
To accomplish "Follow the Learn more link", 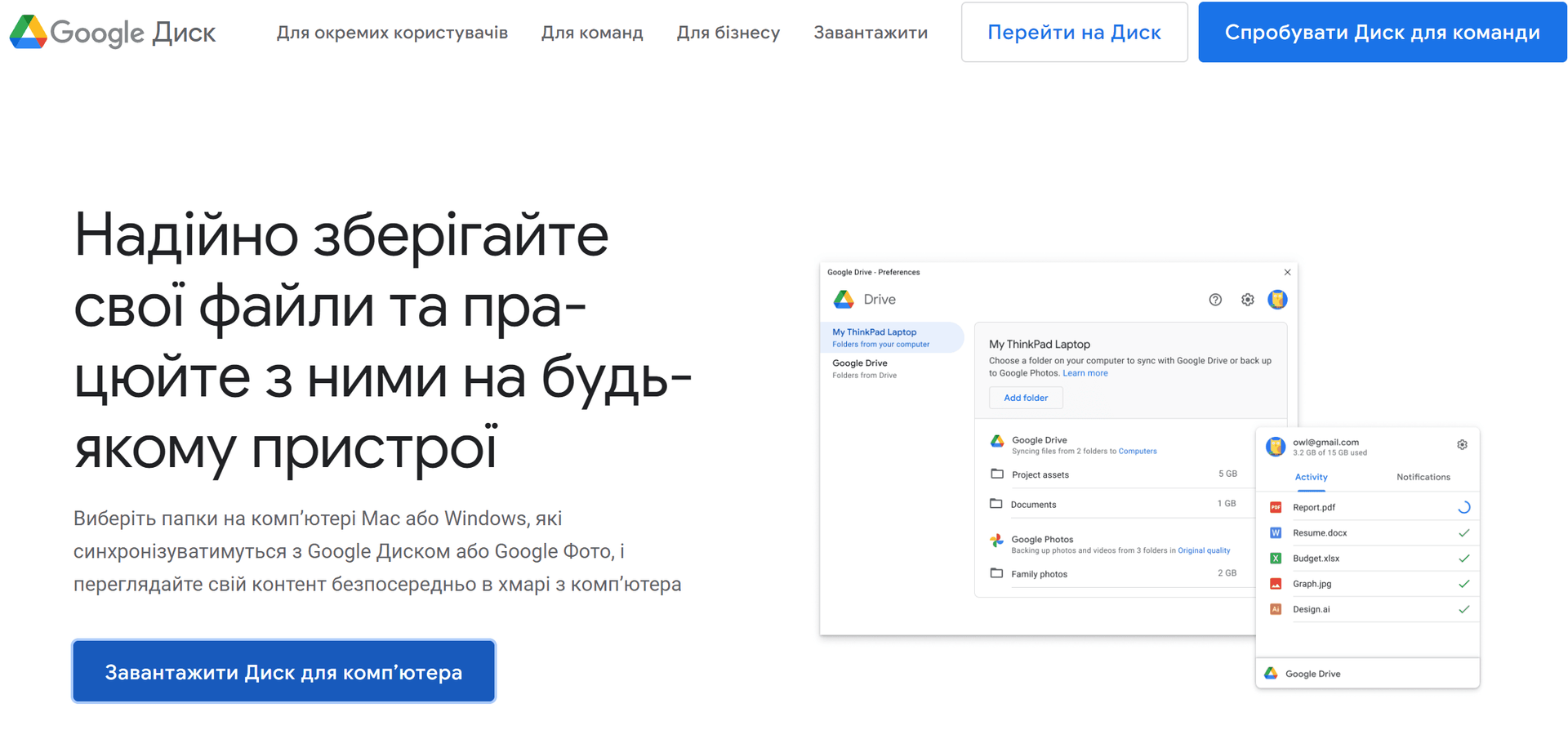I will 1085,373.
